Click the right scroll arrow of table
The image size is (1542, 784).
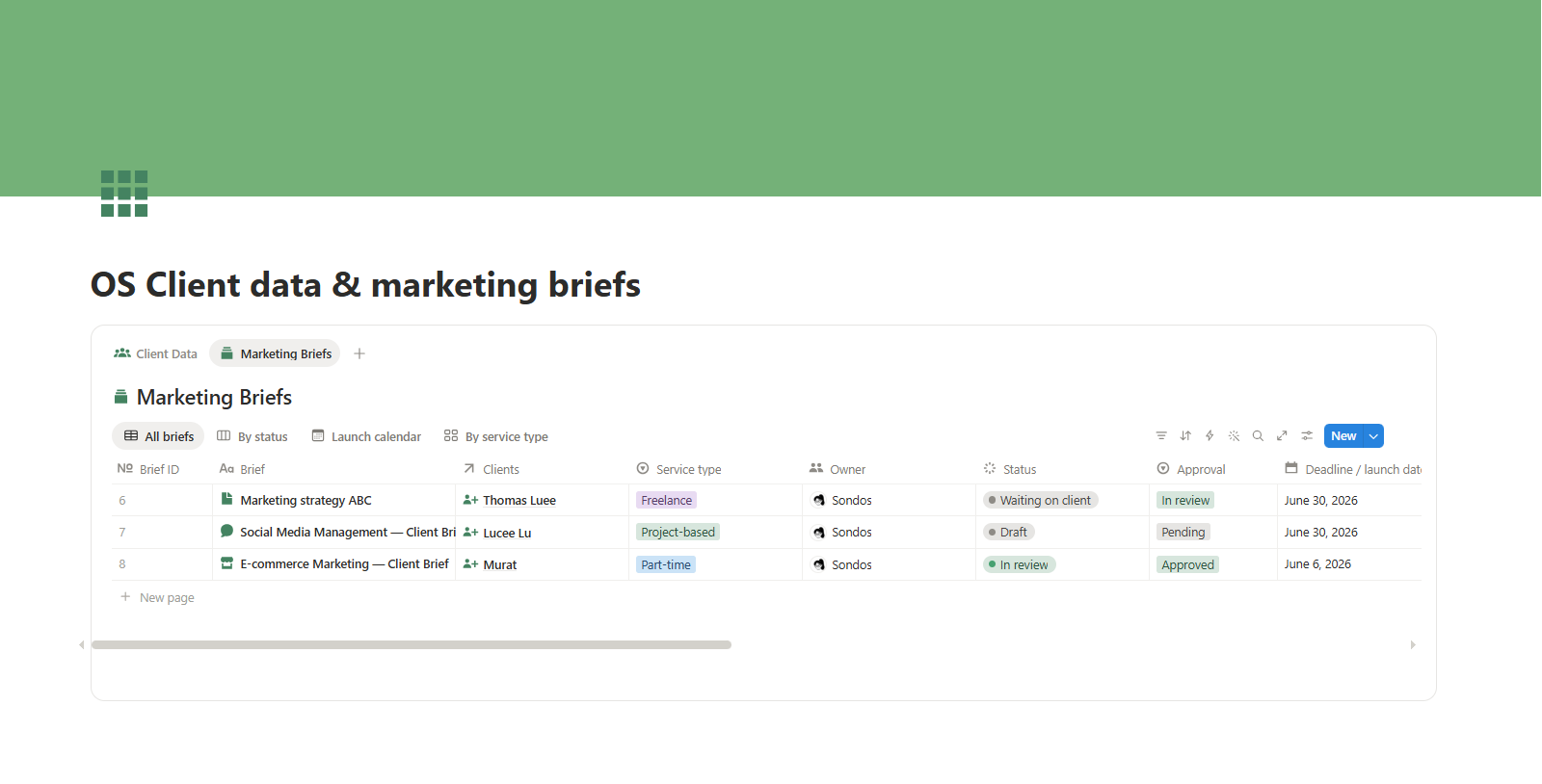tap(1413, 644)
